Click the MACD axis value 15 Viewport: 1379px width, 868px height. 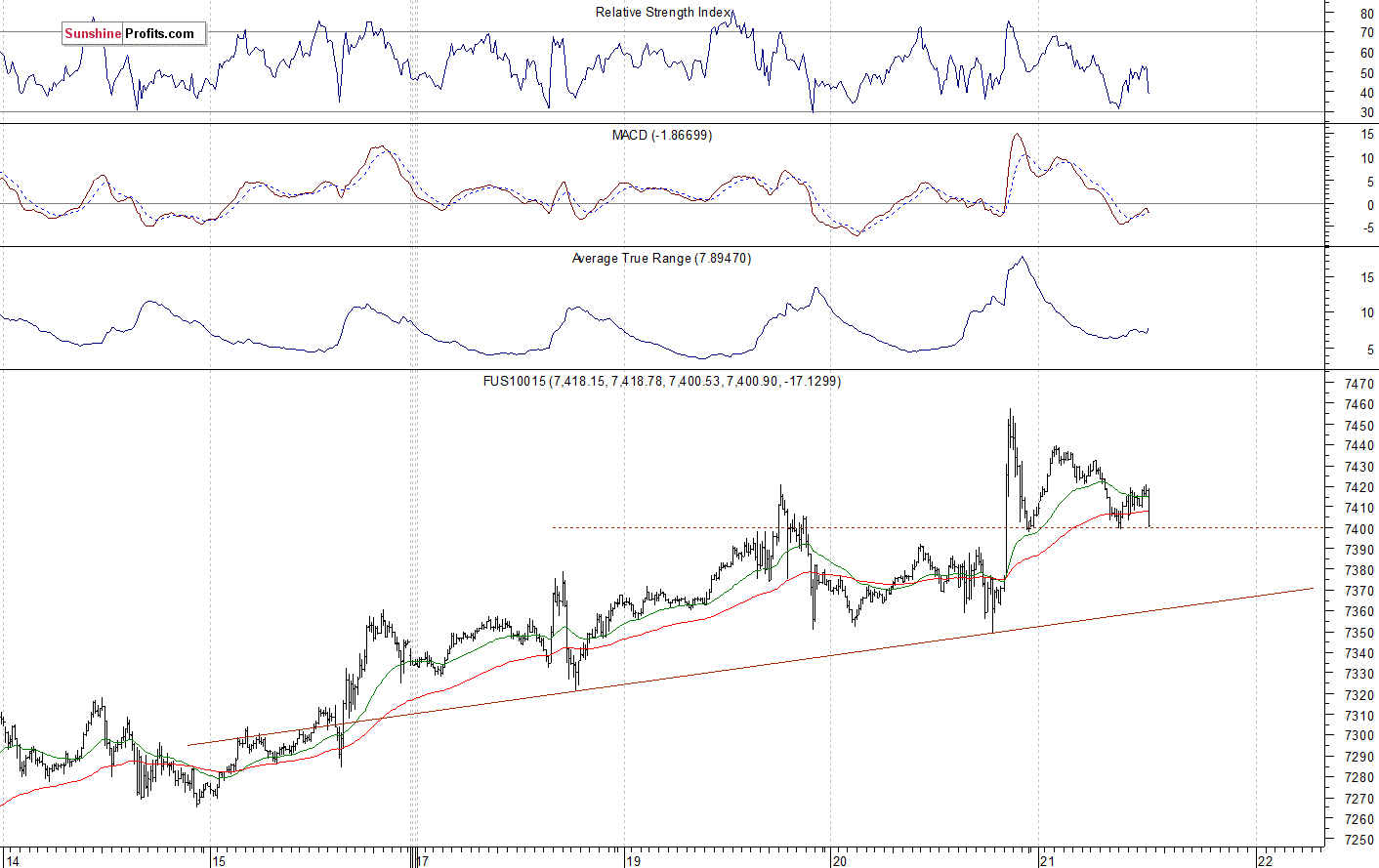[1366, 135]
